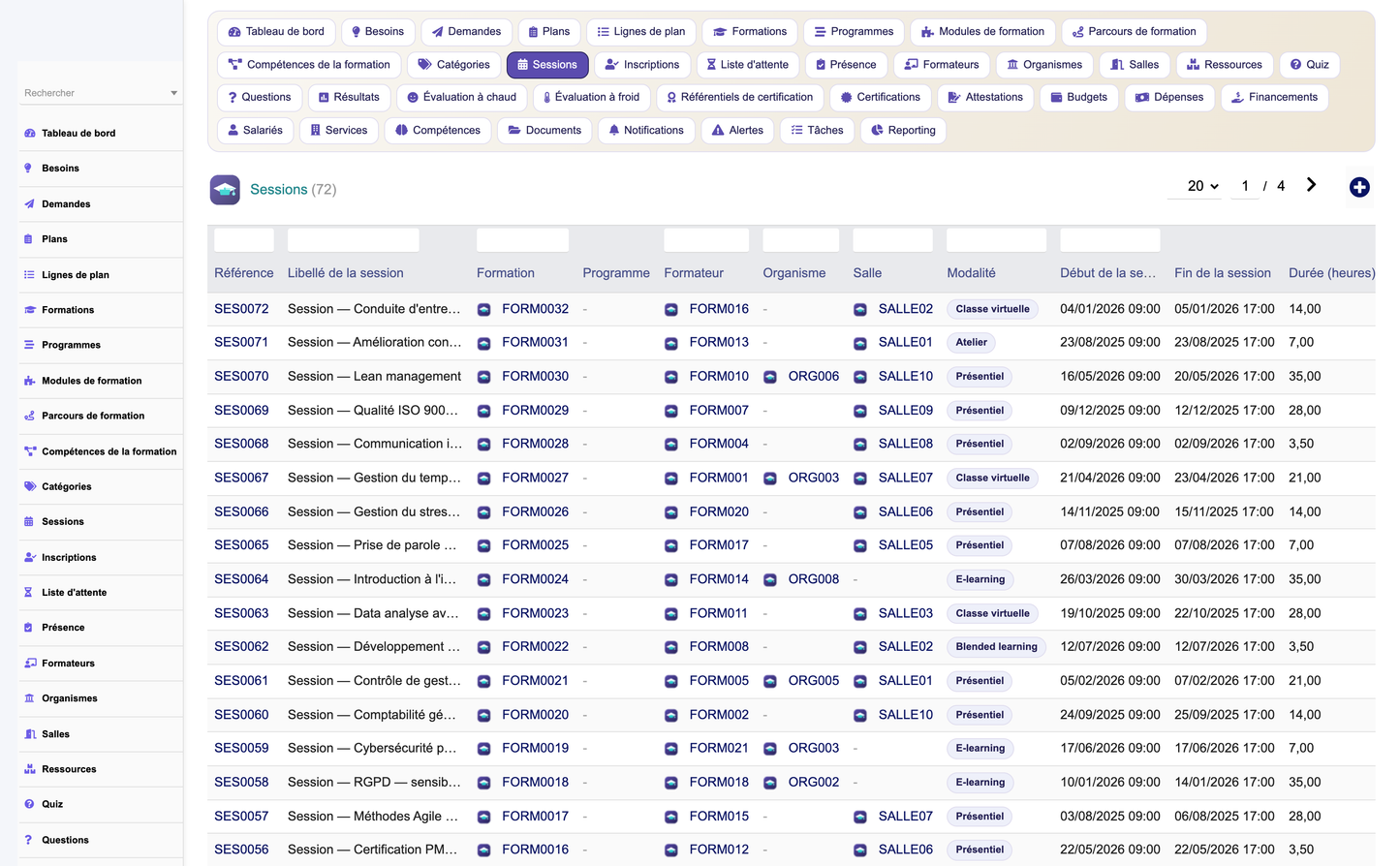
Task: Click the formateur icon next to FORM016
Action: [671, 310]
